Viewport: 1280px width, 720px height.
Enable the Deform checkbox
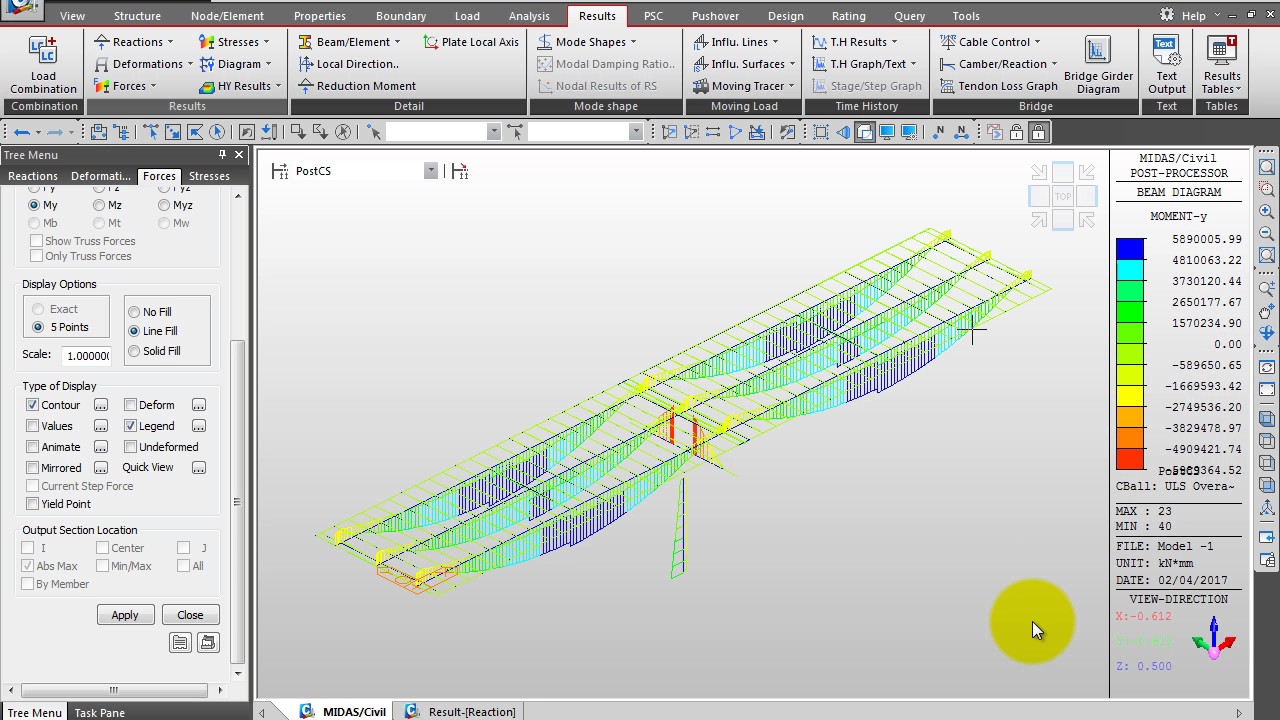[131, 405]
